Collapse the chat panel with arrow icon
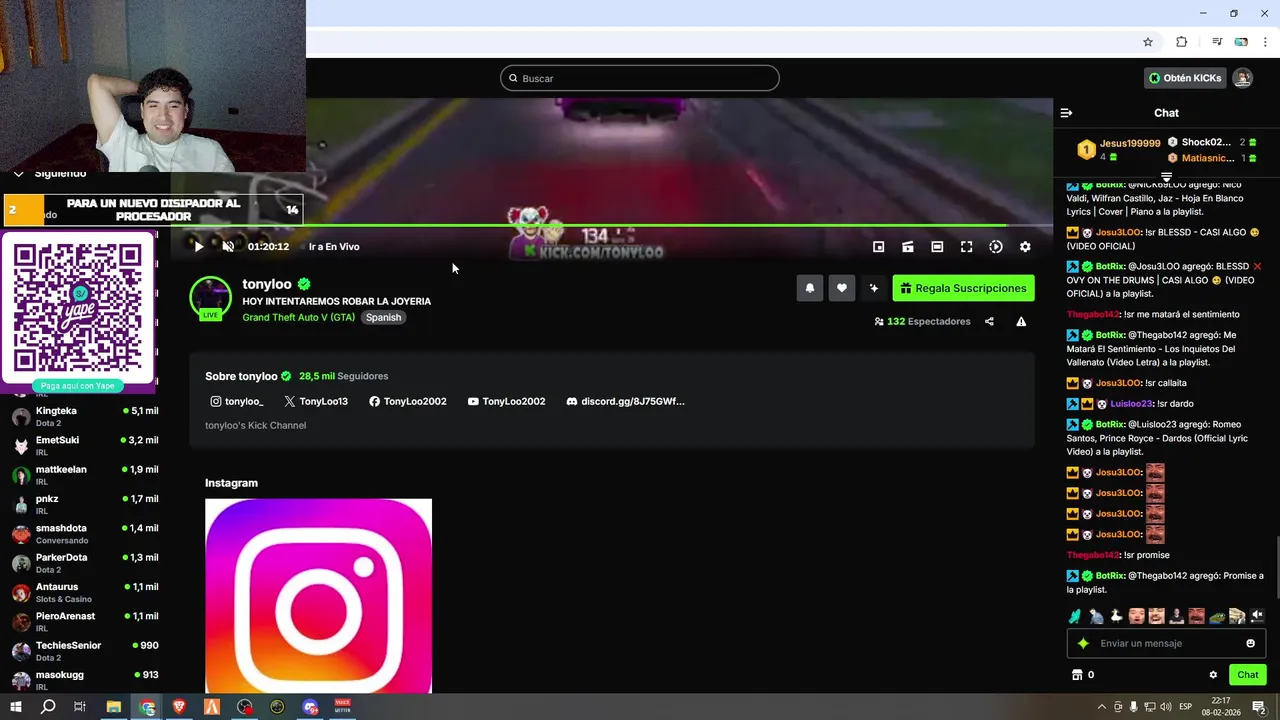This screenshot has width=1280, height=720. 1066,113
